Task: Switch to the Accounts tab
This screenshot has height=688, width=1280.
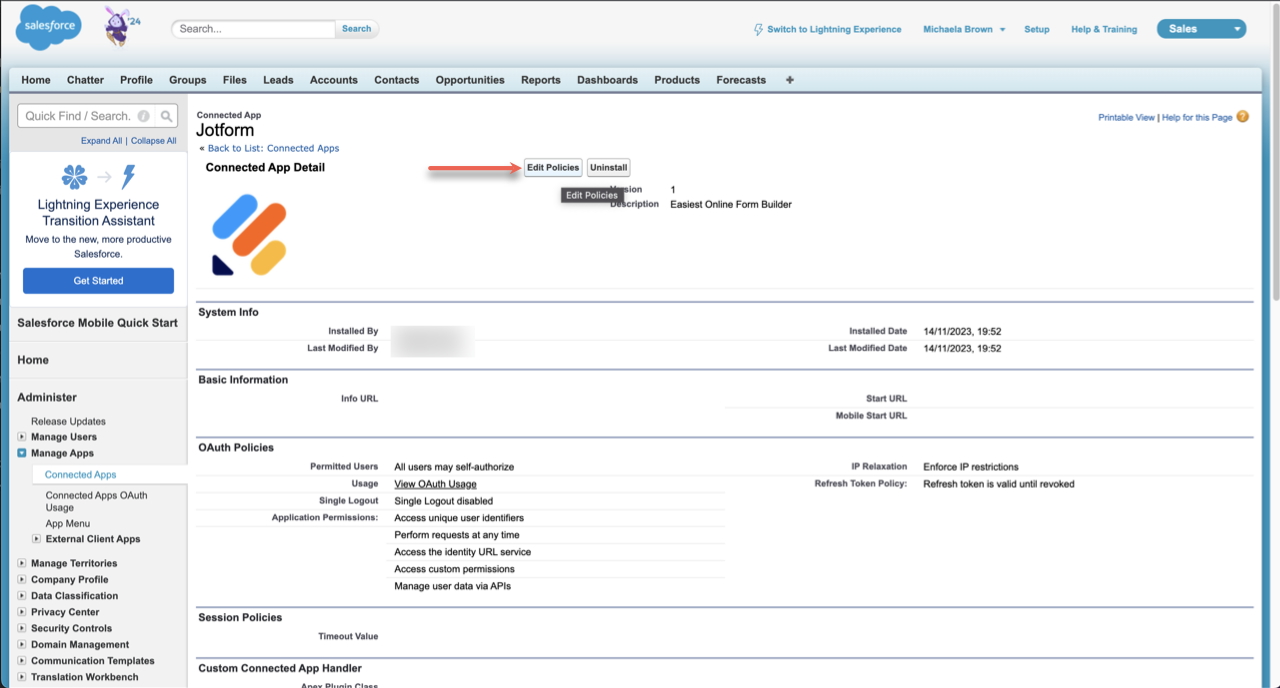Action: tap(334, 80)
